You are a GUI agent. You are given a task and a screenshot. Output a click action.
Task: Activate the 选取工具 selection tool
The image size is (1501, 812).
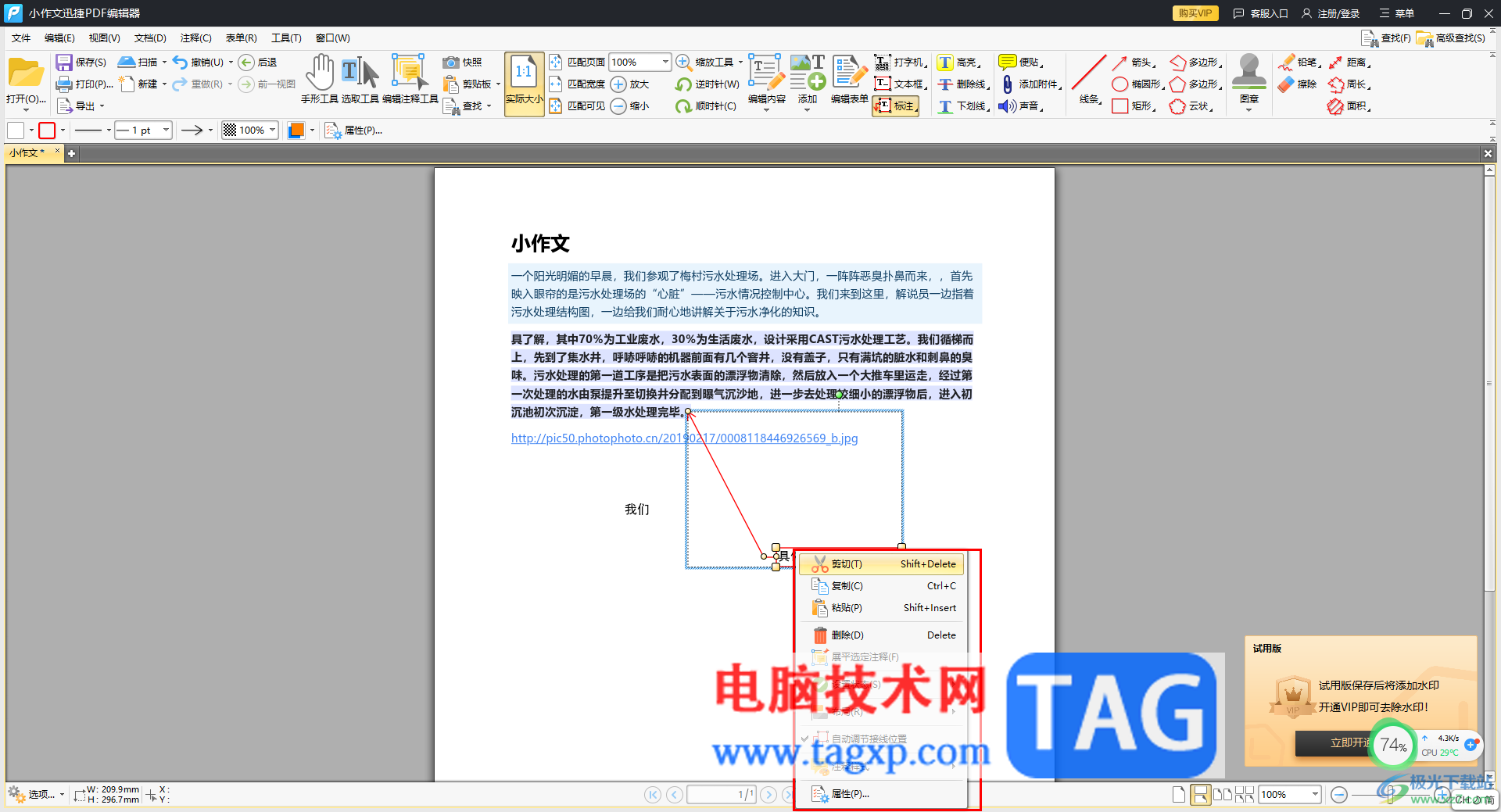point(360,80)
